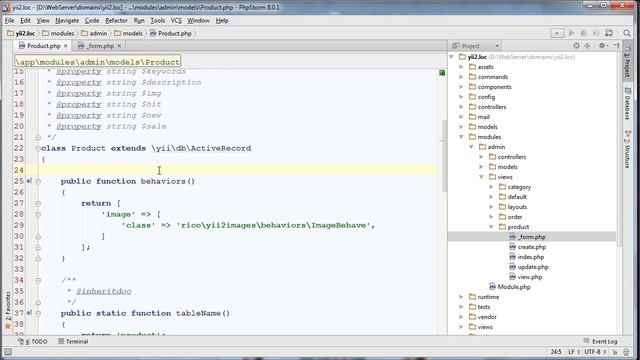640x360 pixels.
Task: Open the Favorites side tool window tab
Action: click(x=7, y=310)
